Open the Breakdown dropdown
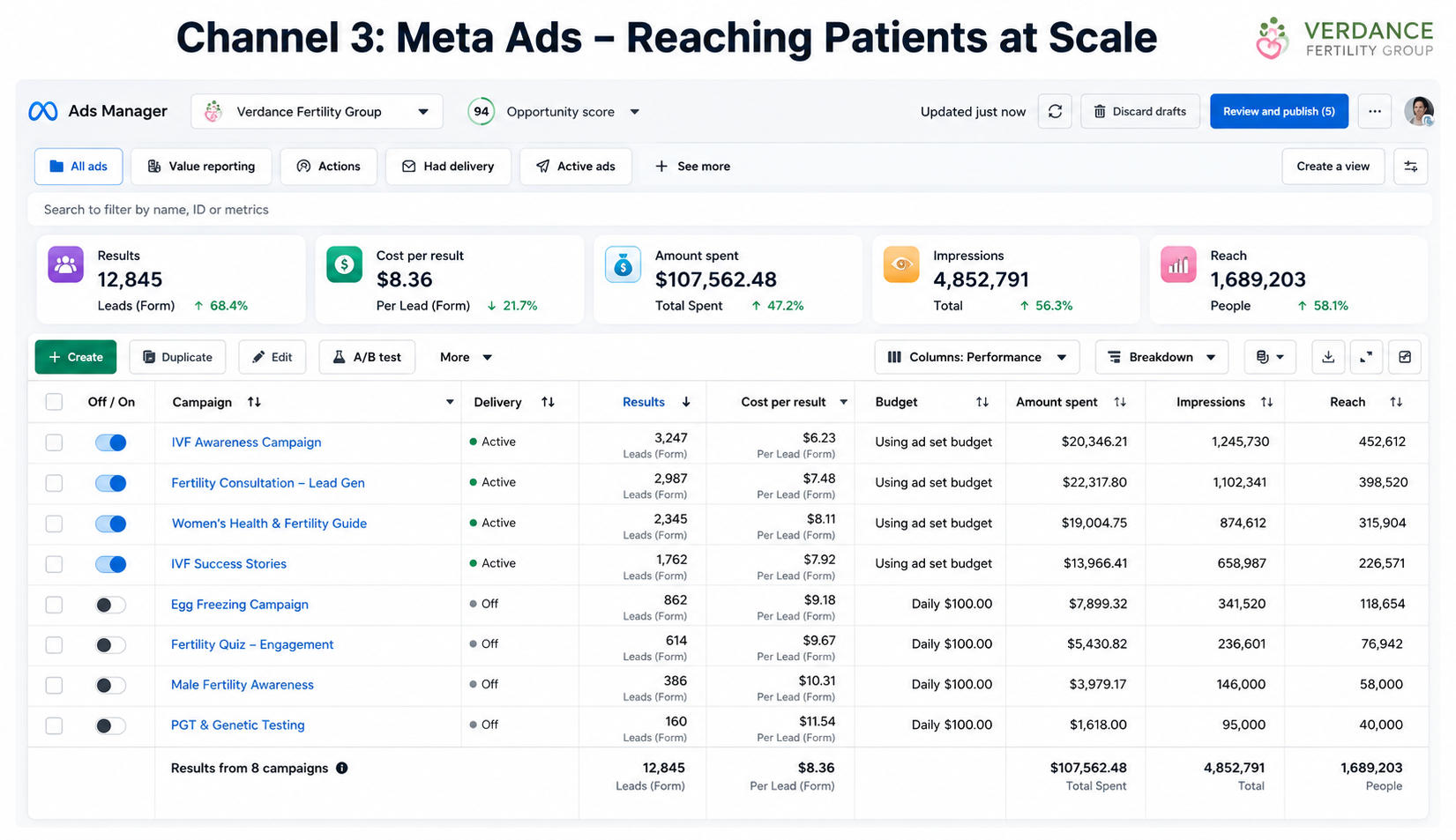1456x840 pixels. [x=1161, y=357]
